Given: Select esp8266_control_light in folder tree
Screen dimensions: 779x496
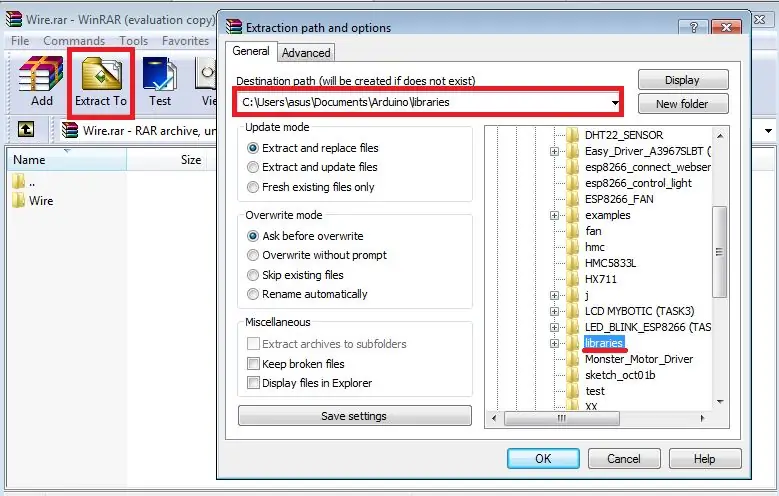Looking at the screenshot, I should tap(638, 183).
